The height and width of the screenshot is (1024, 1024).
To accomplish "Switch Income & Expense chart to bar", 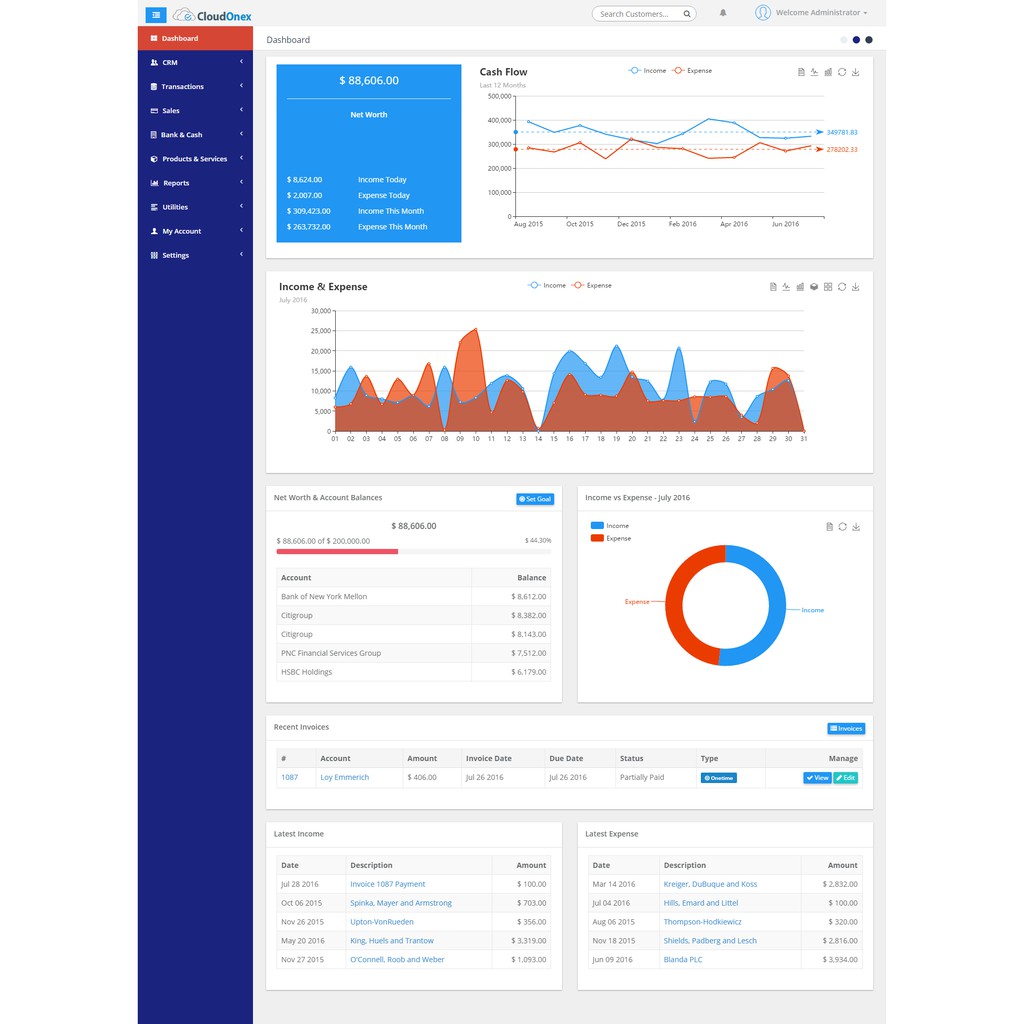I will click(x=800, y=287).
